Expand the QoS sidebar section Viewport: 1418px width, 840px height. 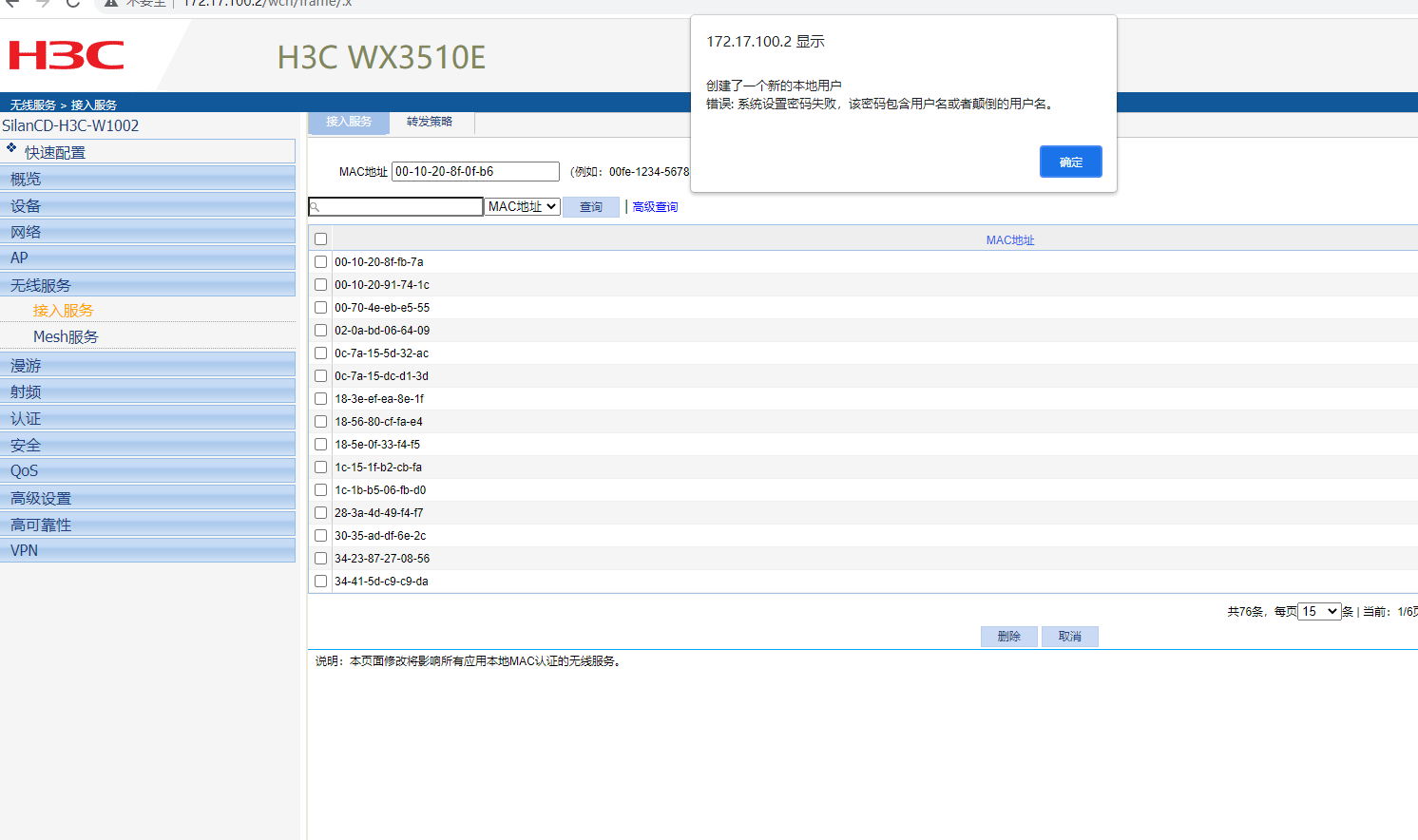pos(147,470)
